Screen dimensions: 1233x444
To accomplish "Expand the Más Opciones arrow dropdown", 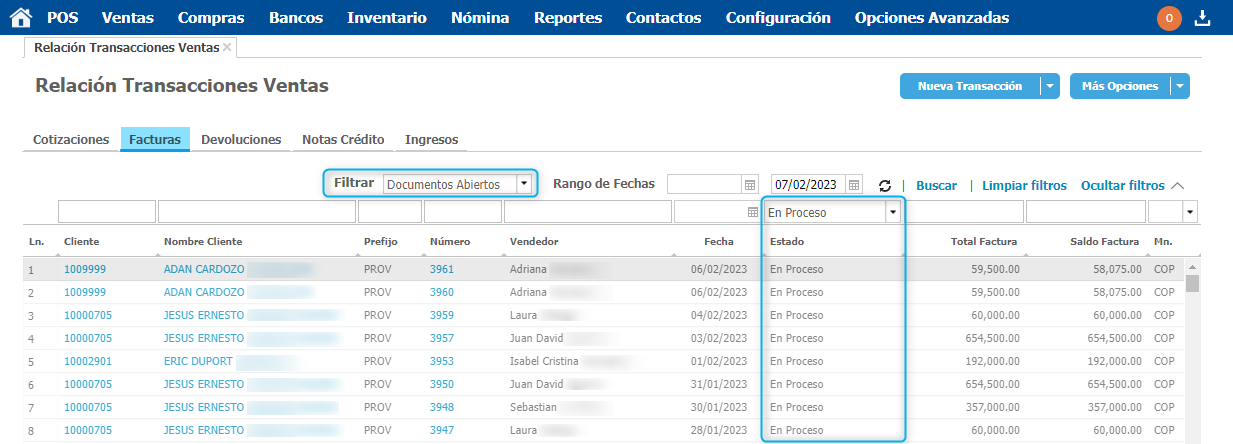I will [1180, 87].
